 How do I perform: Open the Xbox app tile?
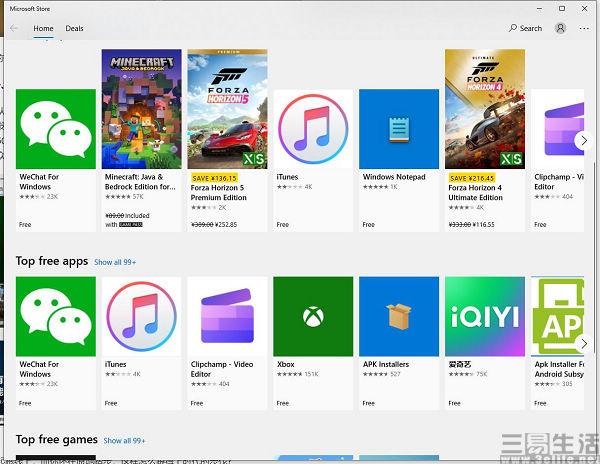313,316
